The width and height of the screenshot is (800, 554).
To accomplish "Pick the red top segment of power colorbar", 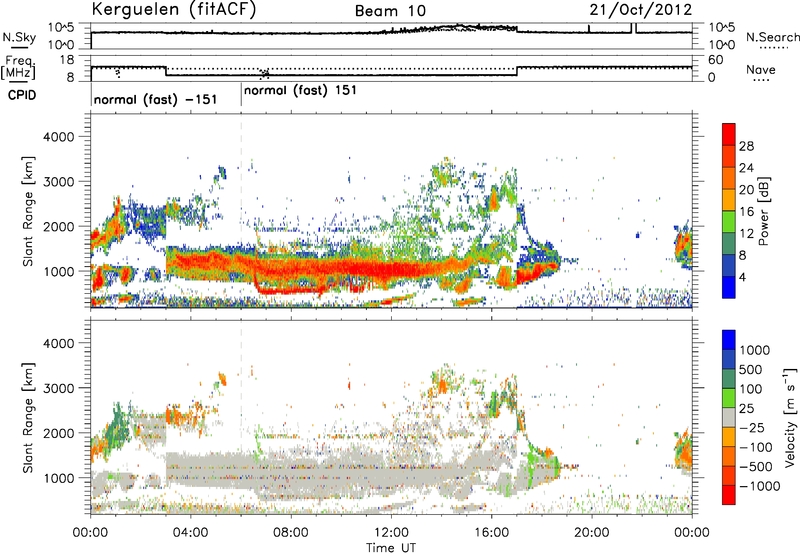I will pos(729,135).
